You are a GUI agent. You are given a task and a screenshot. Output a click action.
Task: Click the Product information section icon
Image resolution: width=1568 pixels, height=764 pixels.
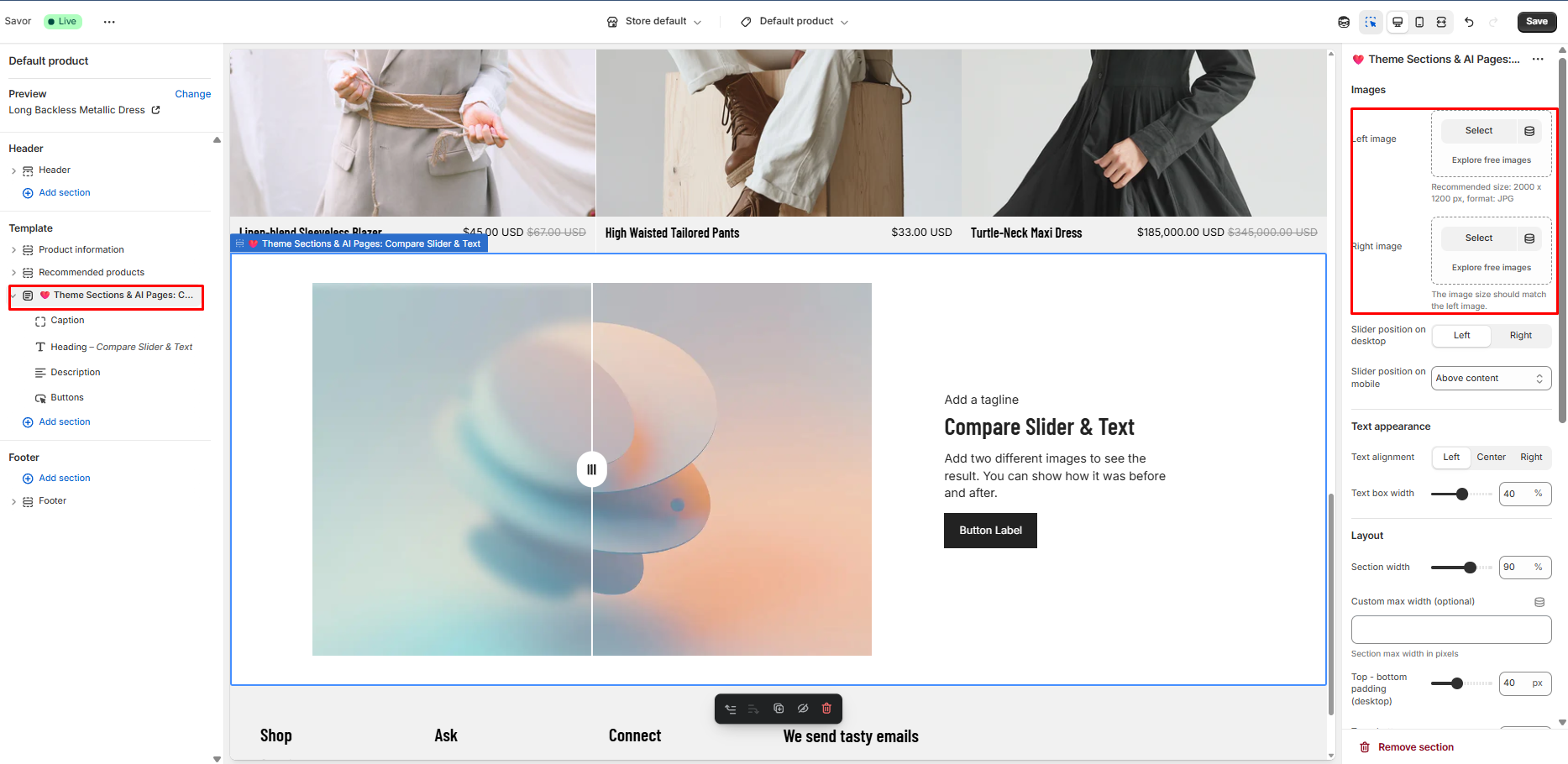tap(28, 250)
